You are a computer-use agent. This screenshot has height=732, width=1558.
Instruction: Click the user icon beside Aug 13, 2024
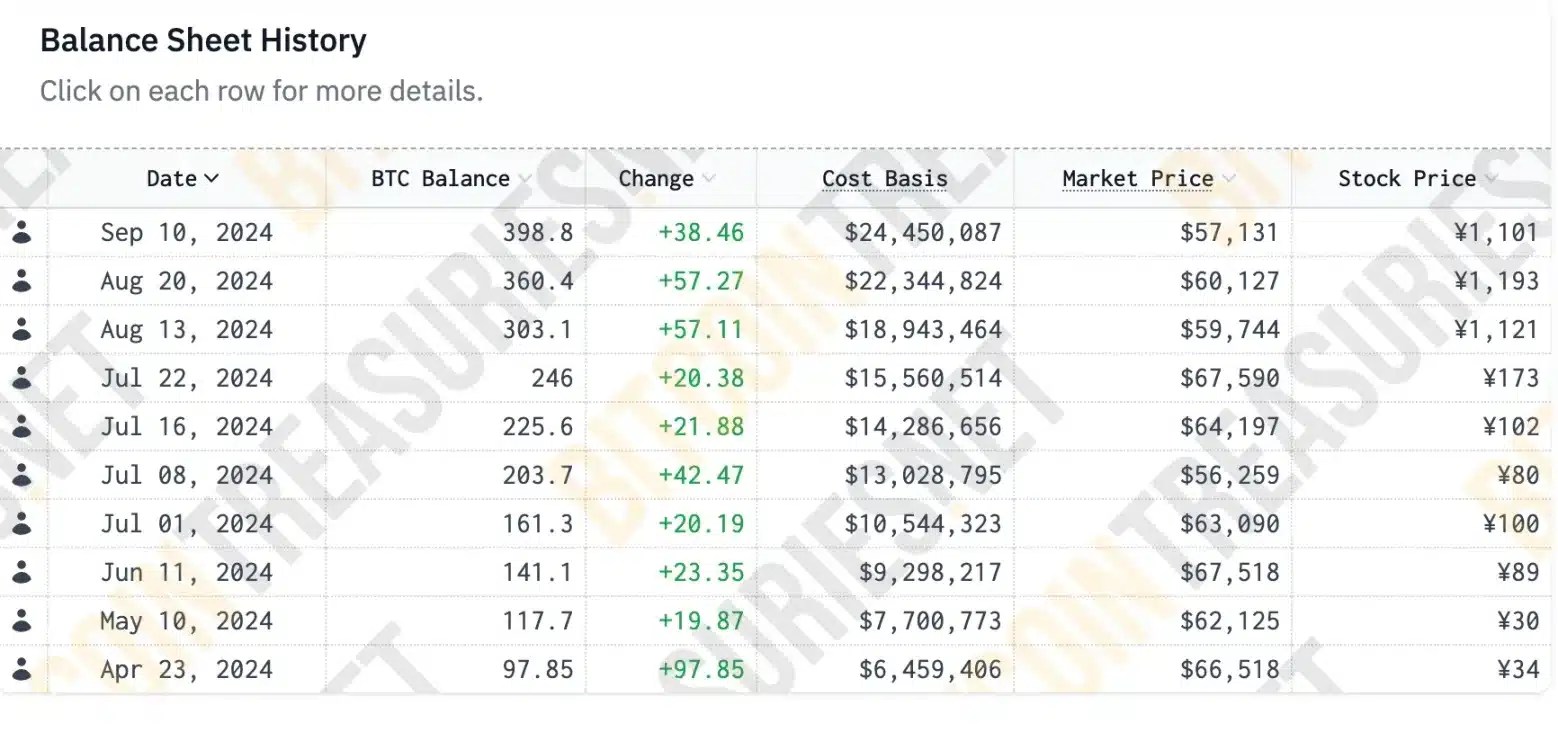(x=22, y=329)
